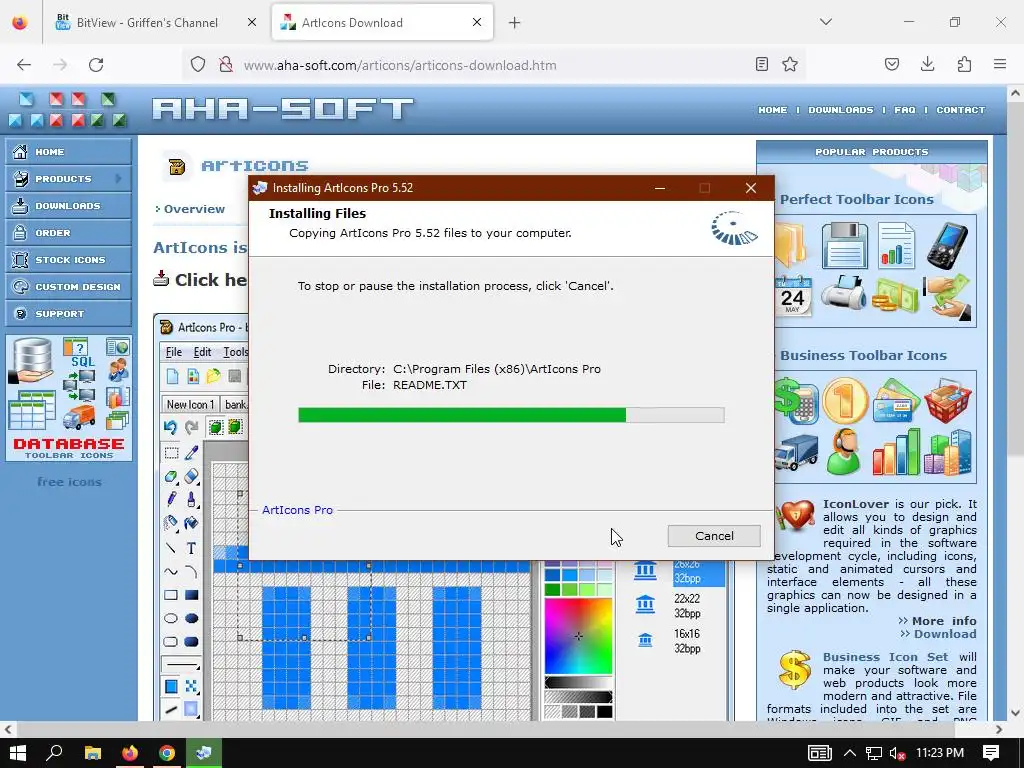Viewport: 1024px width, 768px height.
Task: Open the SUPPORT sidebar item
Action: tap(69, 313)
